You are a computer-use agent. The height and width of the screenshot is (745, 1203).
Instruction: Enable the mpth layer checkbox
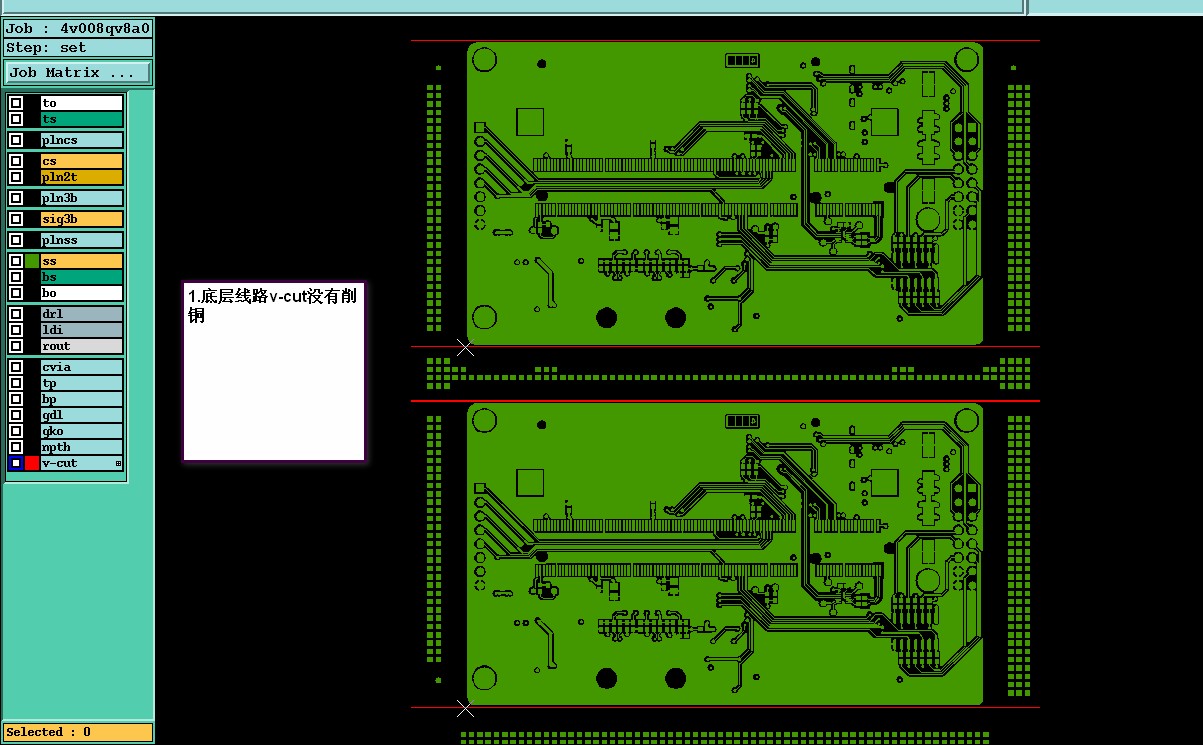point(16,447)
